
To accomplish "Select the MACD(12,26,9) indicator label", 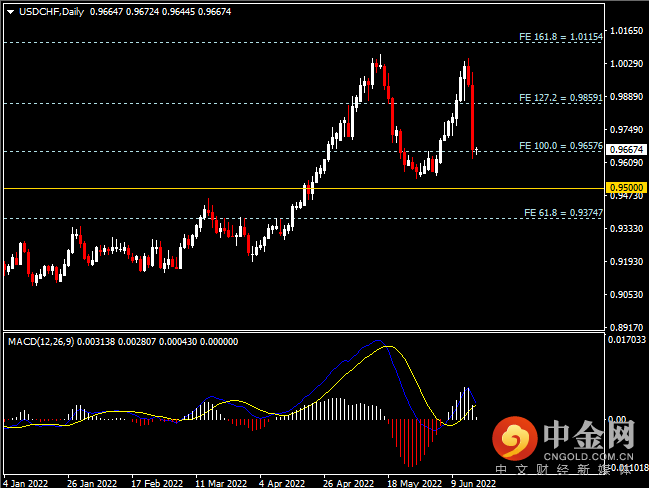I will click(x=41, y=342).
